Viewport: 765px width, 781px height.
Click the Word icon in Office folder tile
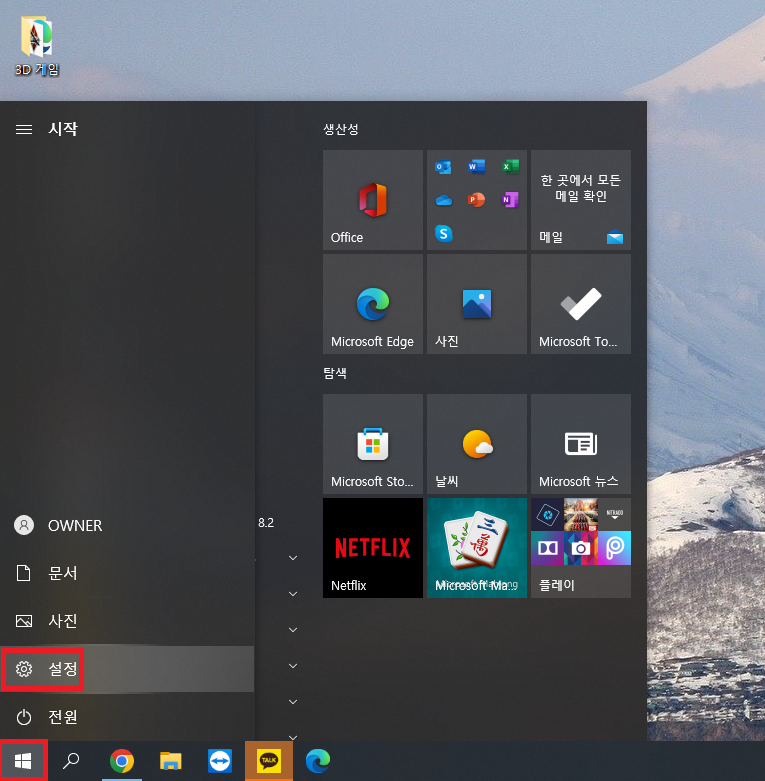476,166
